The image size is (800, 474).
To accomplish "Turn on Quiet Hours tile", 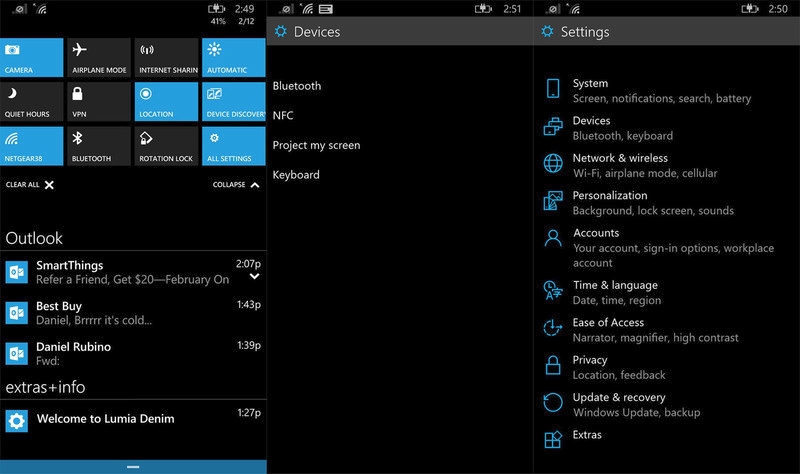I will tap(32, 102).
